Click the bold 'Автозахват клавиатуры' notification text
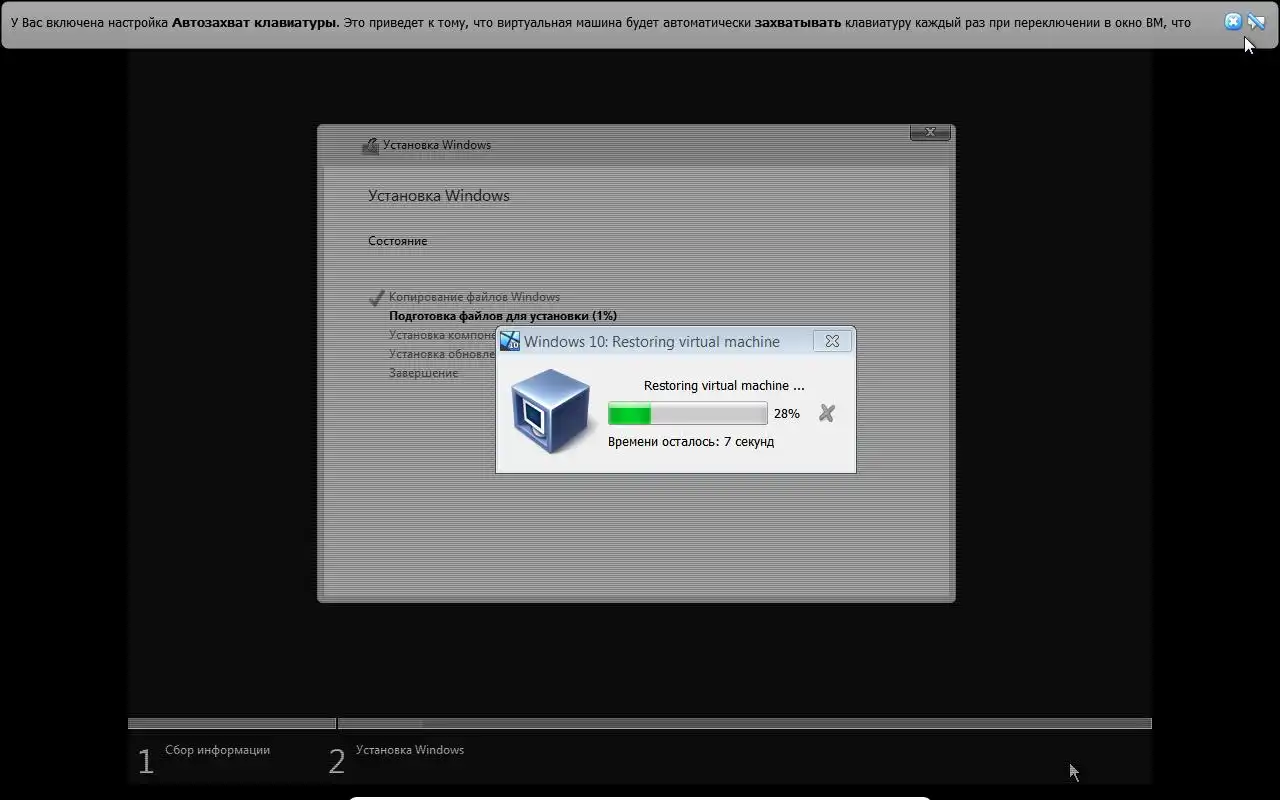The image size is (1280, 800). coord(255,22)
